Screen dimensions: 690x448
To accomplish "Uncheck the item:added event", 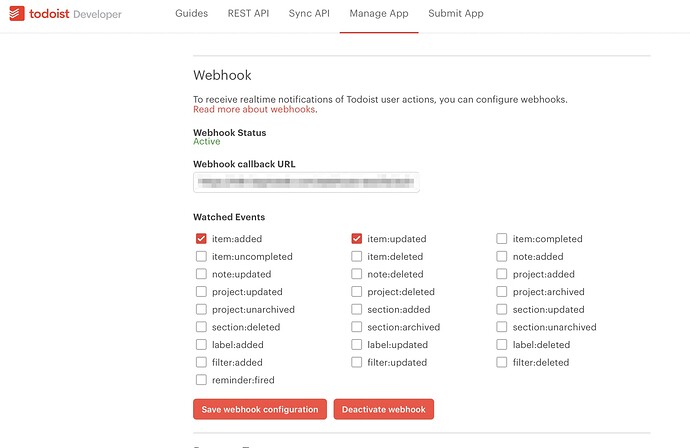I will click(x=201, y=239).
